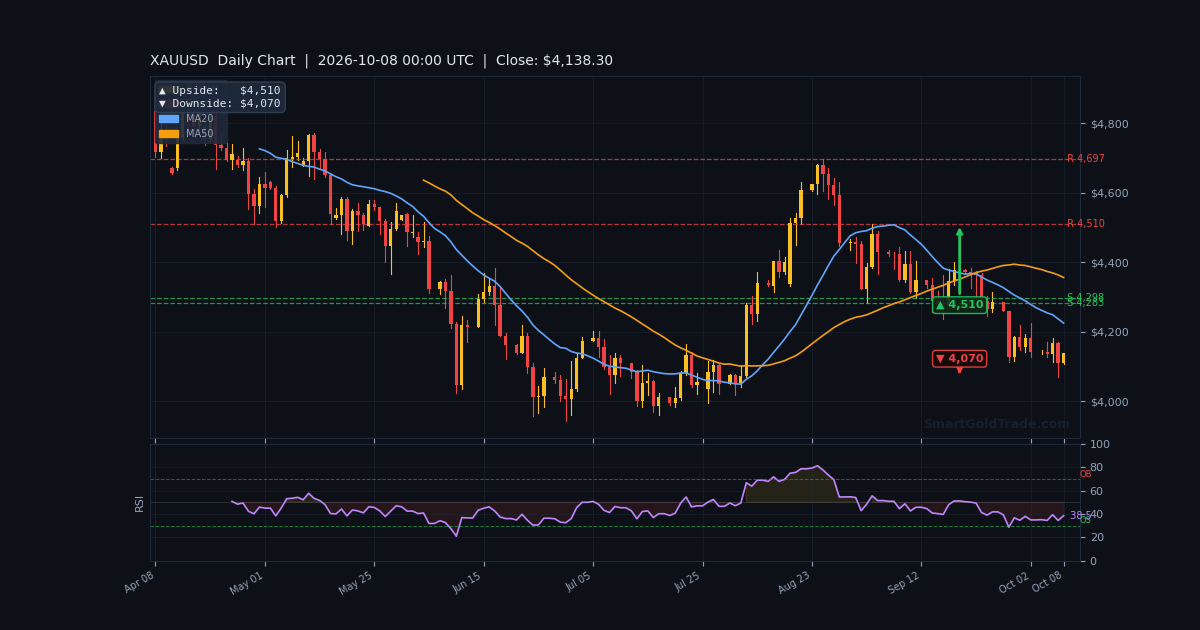The image size is (1200, 630).
Task: Click the Jul 05 date axis label
Action: point(577,584)
